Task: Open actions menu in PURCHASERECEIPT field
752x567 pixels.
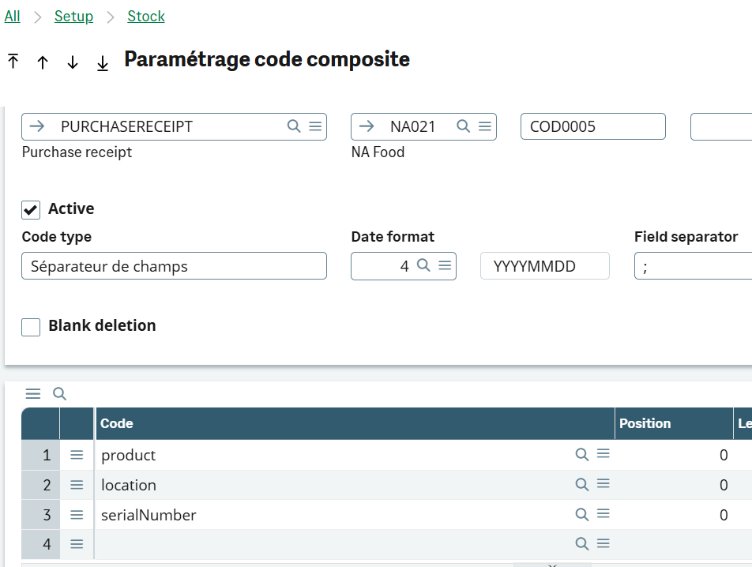Action: point(315,126)
